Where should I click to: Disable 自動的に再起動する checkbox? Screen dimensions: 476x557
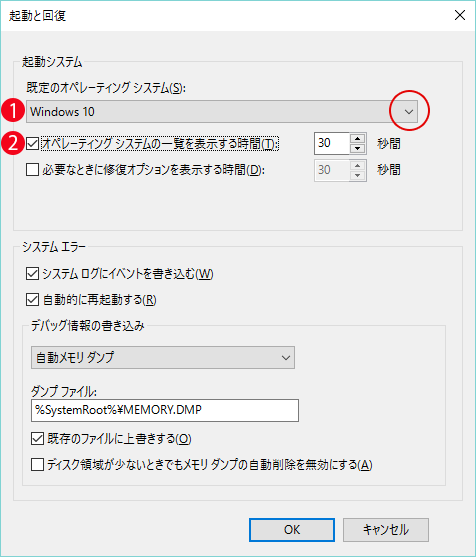tap(32, 300)
